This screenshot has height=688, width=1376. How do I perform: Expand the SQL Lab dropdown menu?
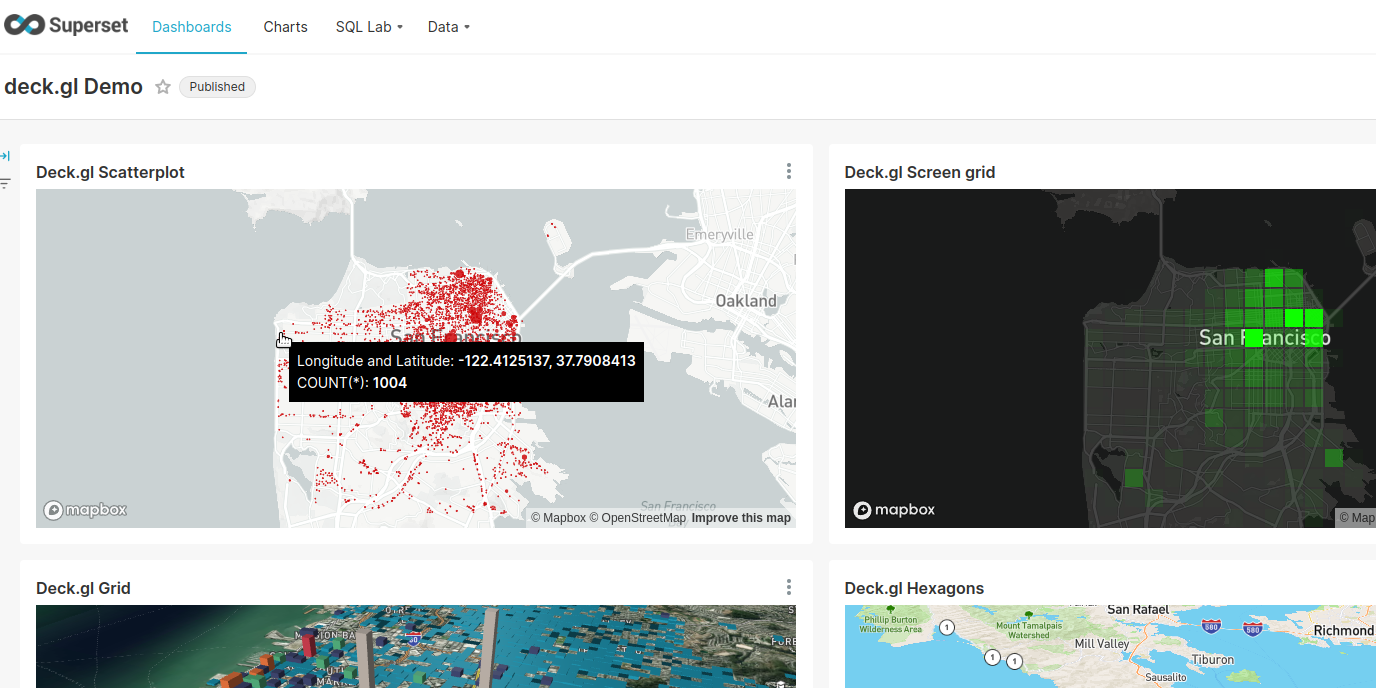click(369, 27)
